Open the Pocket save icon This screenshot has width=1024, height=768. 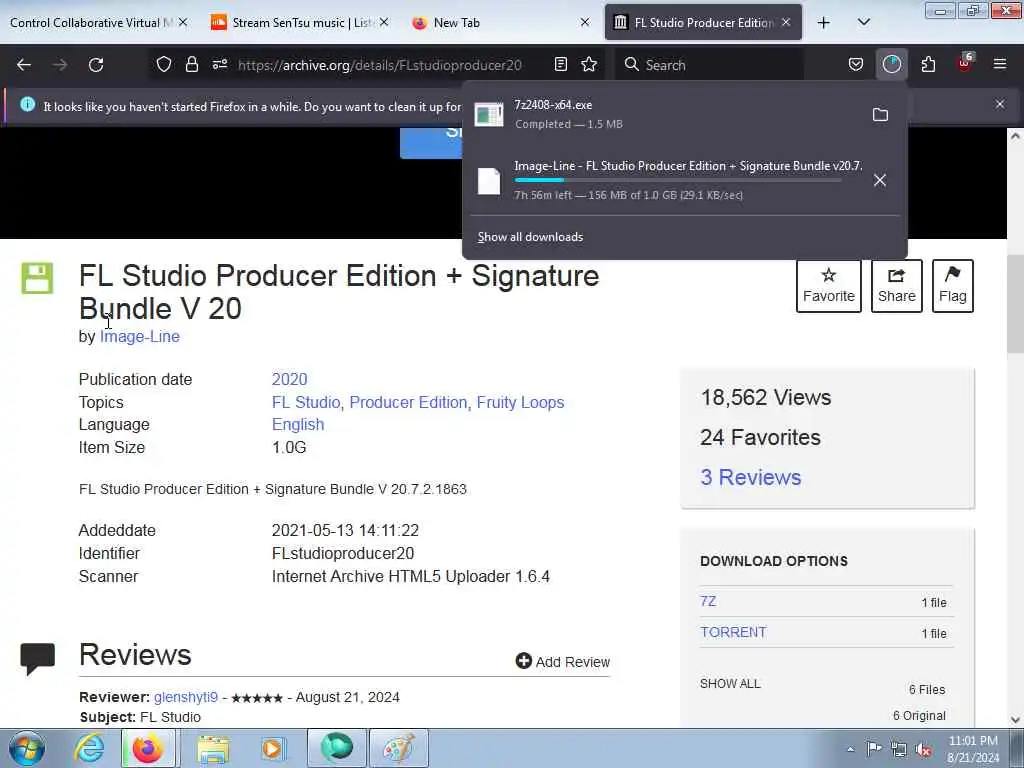click(x=856, y=64)
